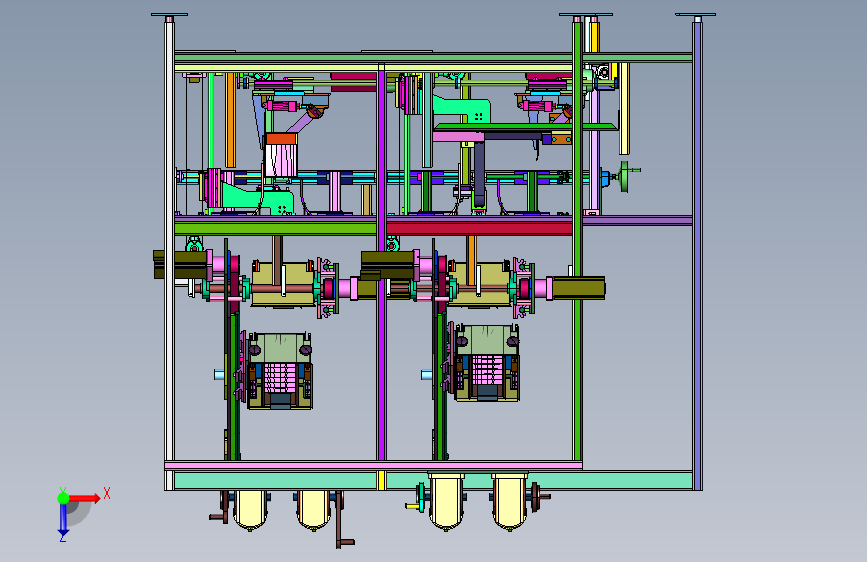Select the green handwheel on the shaft end
This screenshot has height=562, width=867.
click(625, 176)
